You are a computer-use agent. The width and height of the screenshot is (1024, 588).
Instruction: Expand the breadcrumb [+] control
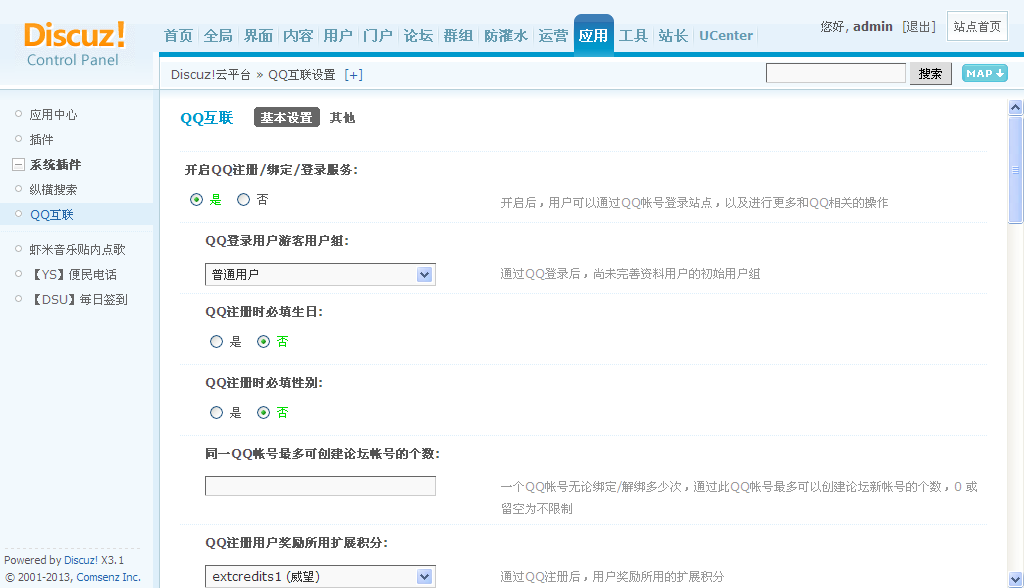pyautogui.click(x=354, y=73)
